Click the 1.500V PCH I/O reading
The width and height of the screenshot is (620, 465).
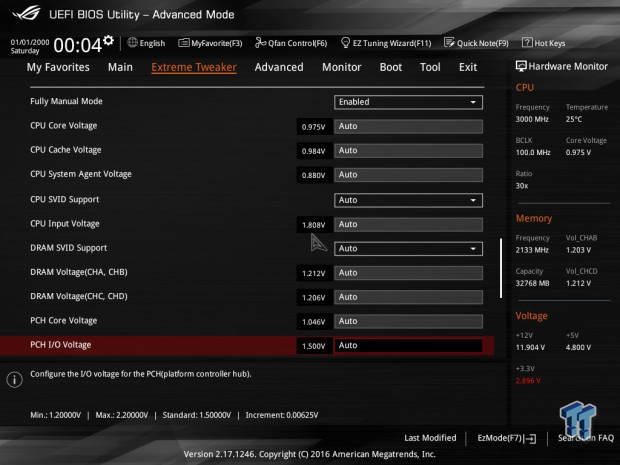(314, 346)
